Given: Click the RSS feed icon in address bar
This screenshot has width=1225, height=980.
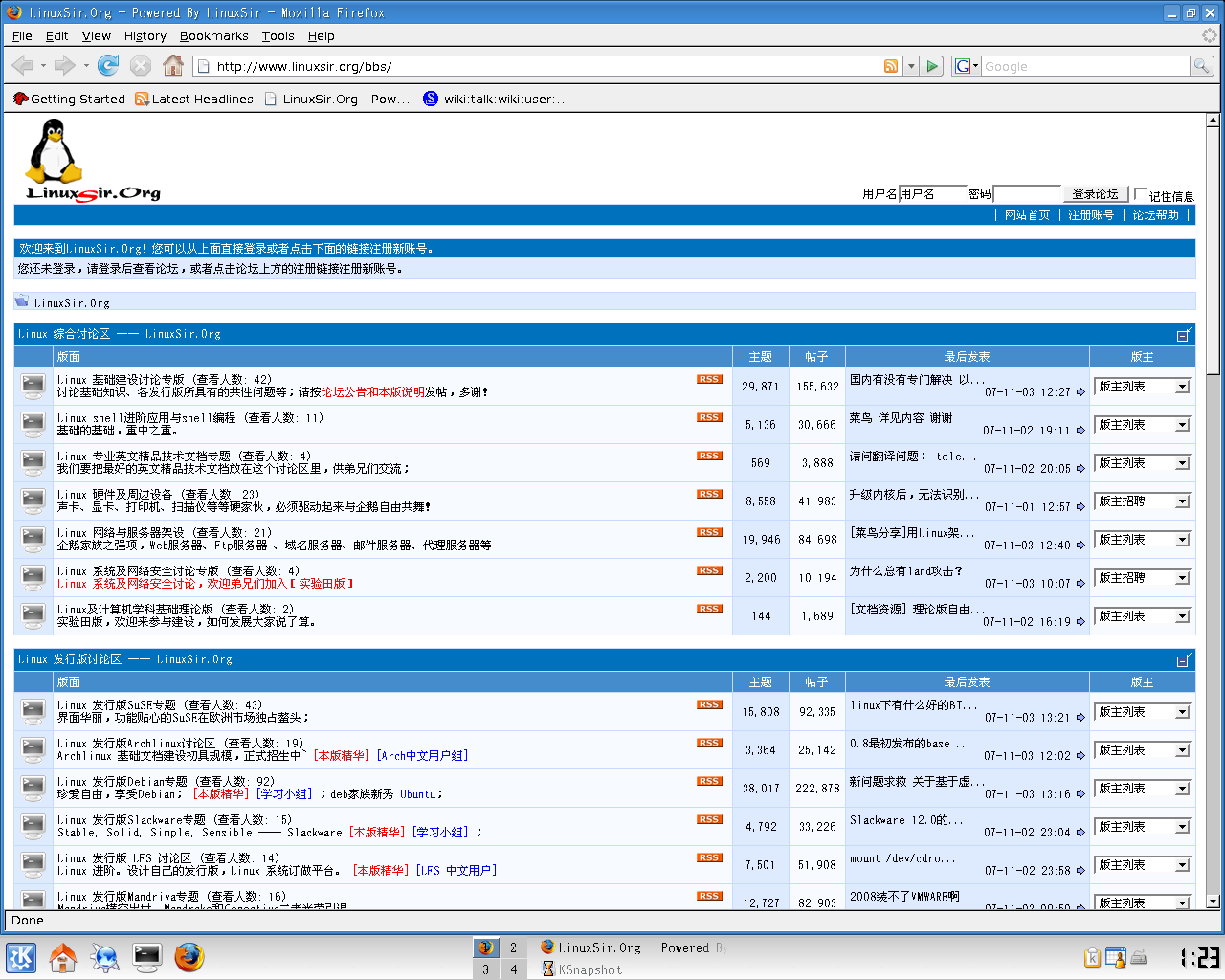Looking at the screenshot, I should coord(891,66).
